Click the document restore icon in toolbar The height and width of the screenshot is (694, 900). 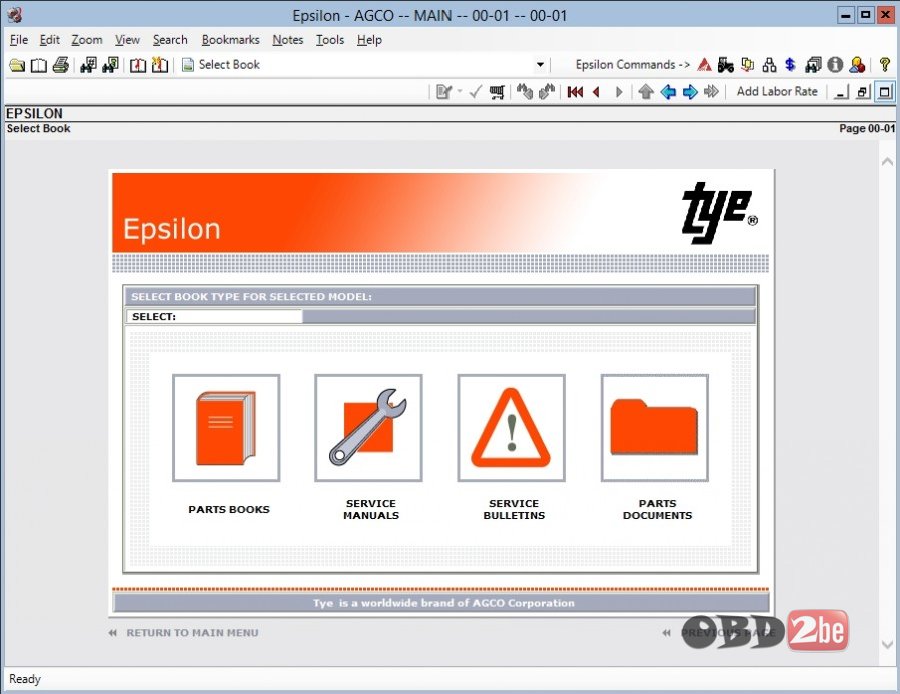pos(863,92)
